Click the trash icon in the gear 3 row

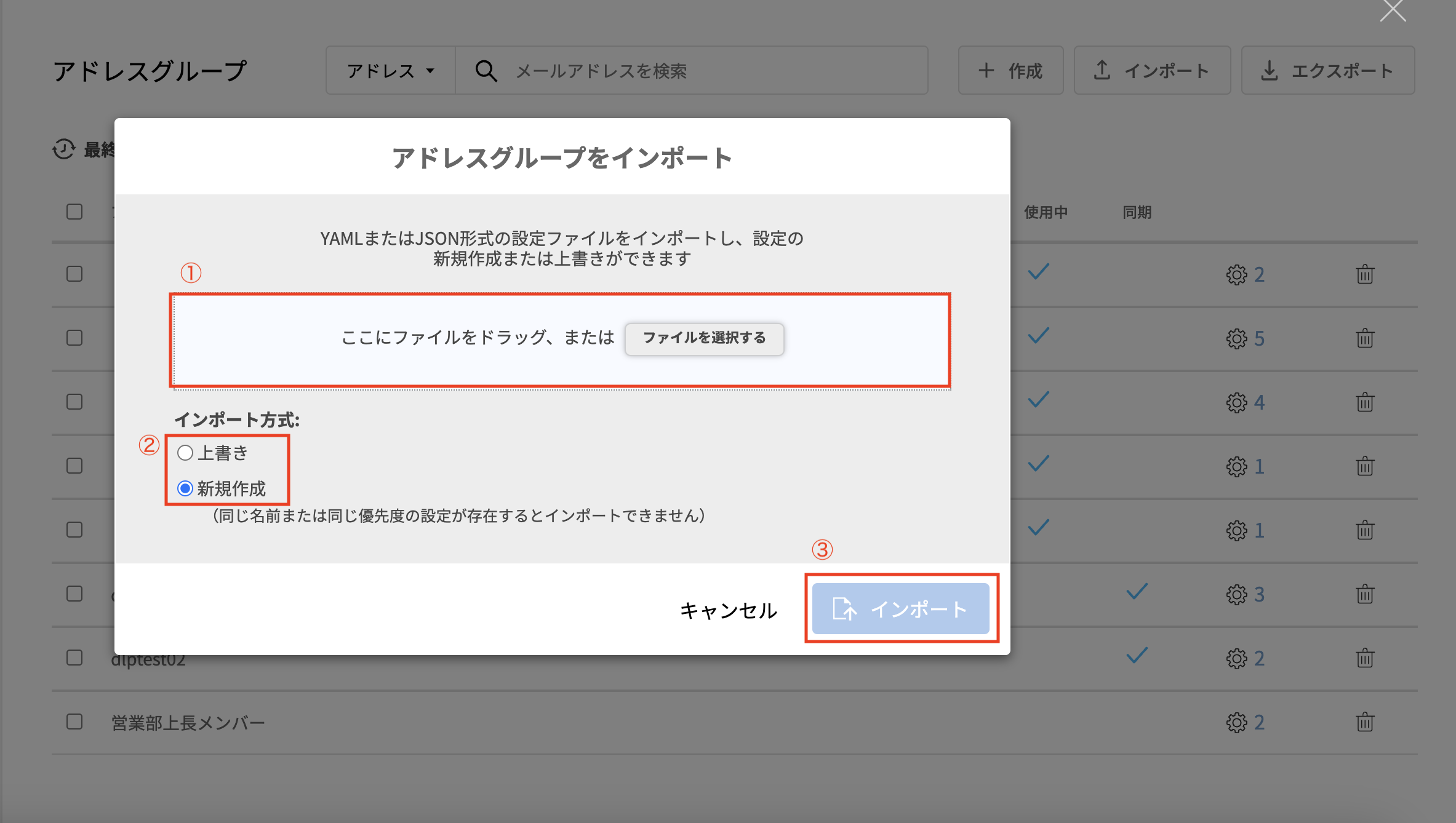(x=1365, y=594)
